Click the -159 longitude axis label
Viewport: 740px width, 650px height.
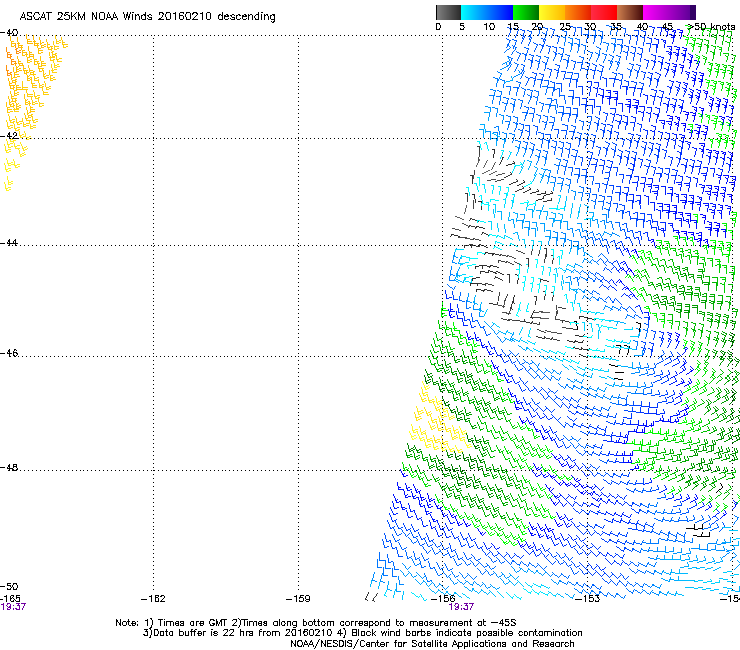pyautogui.click(x=298, y=599)
